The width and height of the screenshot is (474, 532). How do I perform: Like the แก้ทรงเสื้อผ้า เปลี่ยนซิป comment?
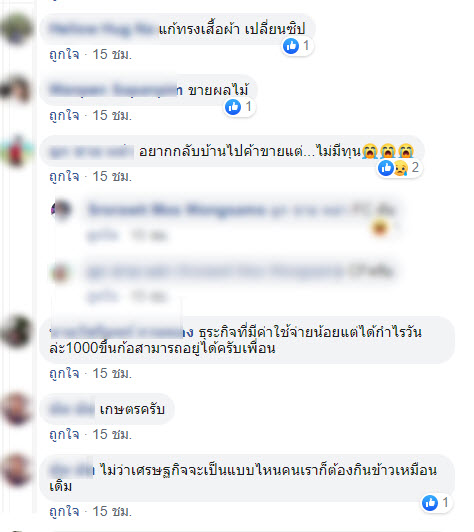click(64, 54)
